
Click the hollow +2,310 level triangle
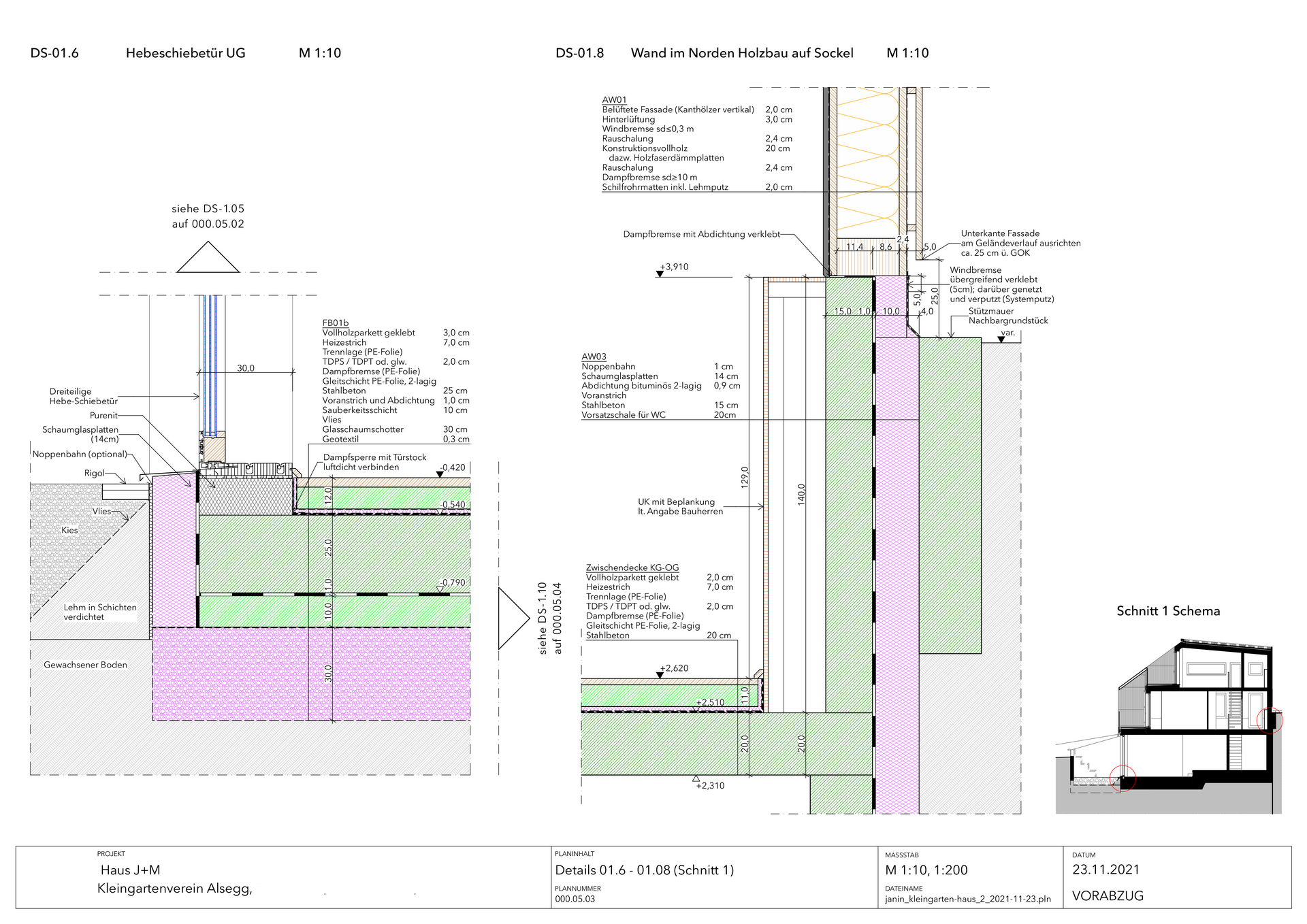696,778
